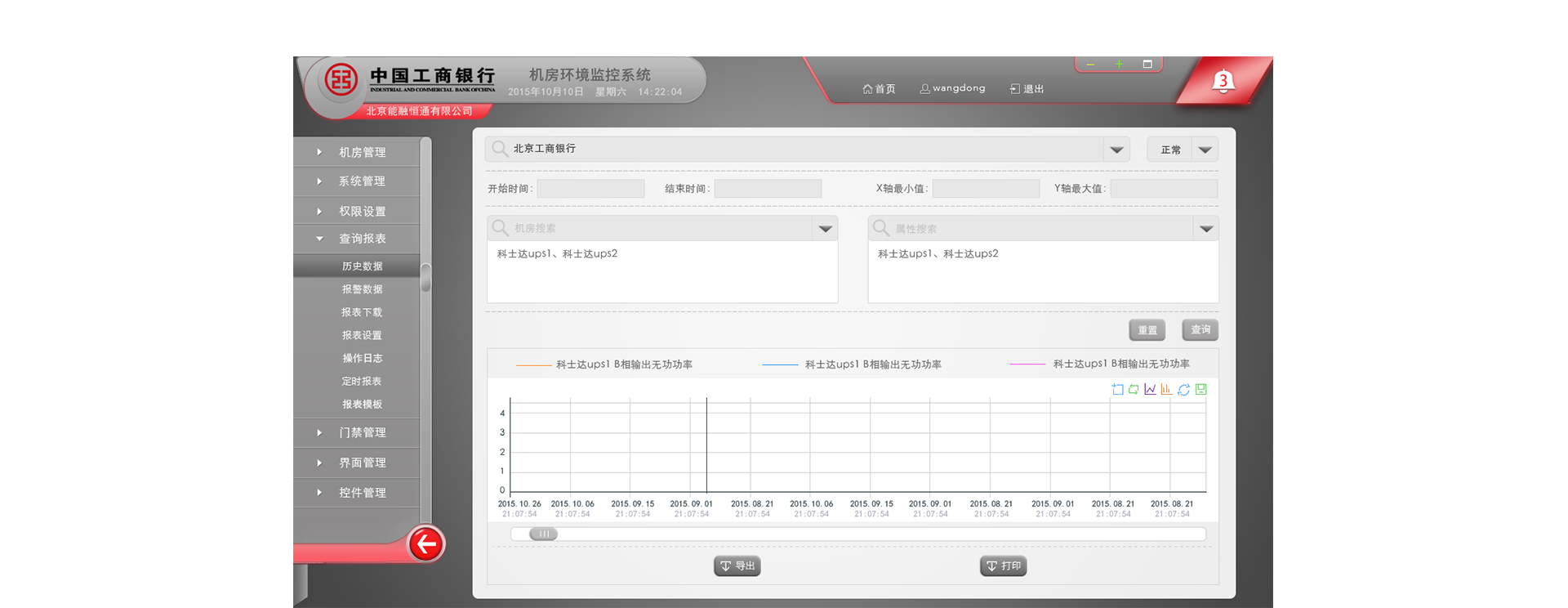The width and height of the screenshot is (1568, 608).
Task: Click the zoom reset arrows icon
Action: (1134, 390)
